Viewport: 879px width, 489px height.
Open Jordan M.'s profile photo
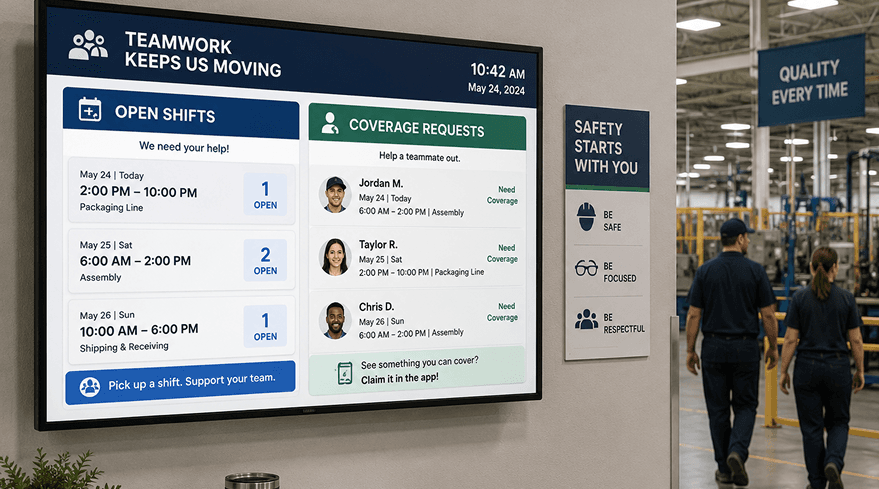(x=335, y=195)
